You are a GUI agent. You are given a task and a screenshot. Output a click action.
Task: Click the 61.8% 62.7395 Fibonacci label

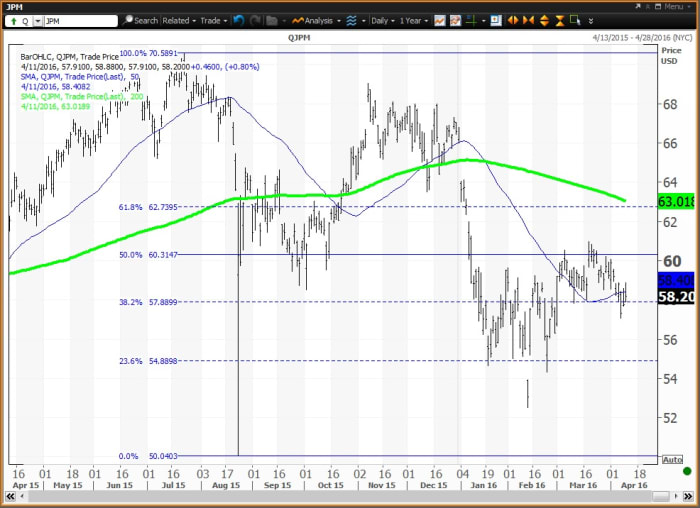tap(148, 207)
